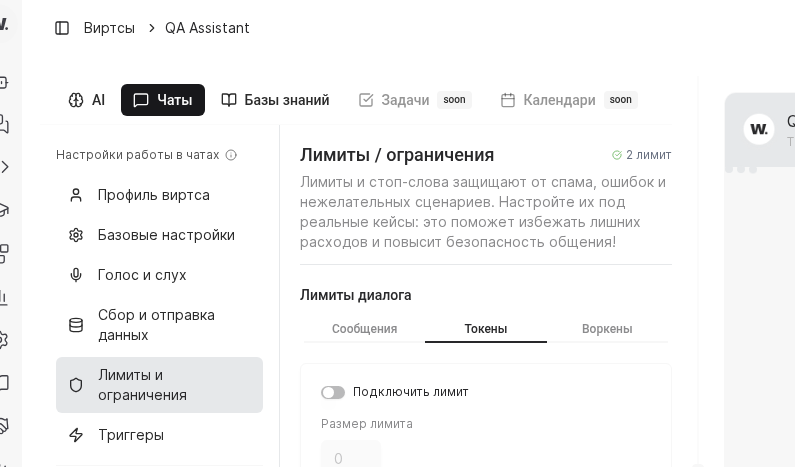The image size is (795, 467).
Task: Switch to the Сообщения limits tab
Action: click(364, 329)
